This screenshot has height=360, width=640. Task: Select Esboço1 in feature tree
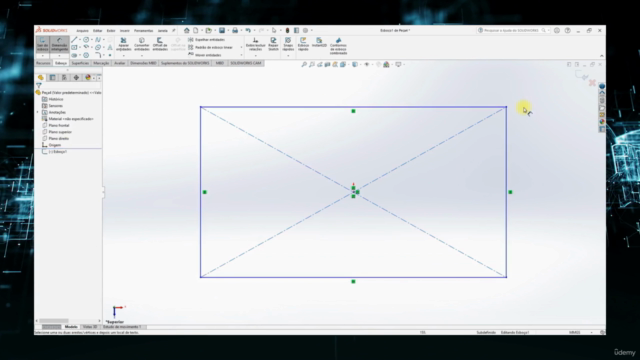click(x=58, y=151)
